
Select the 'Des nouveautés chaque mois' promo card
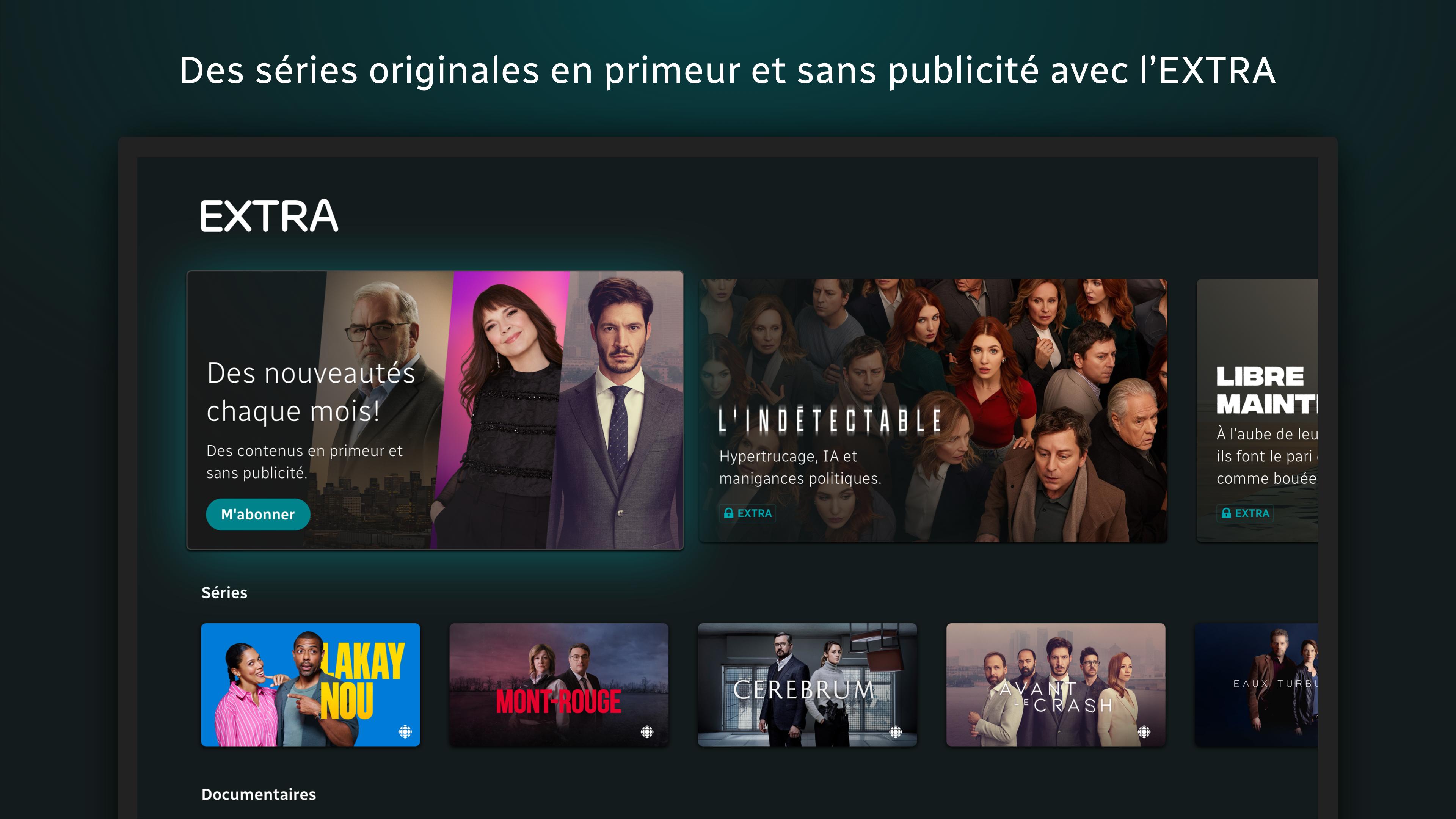click(x=435, y=410)
